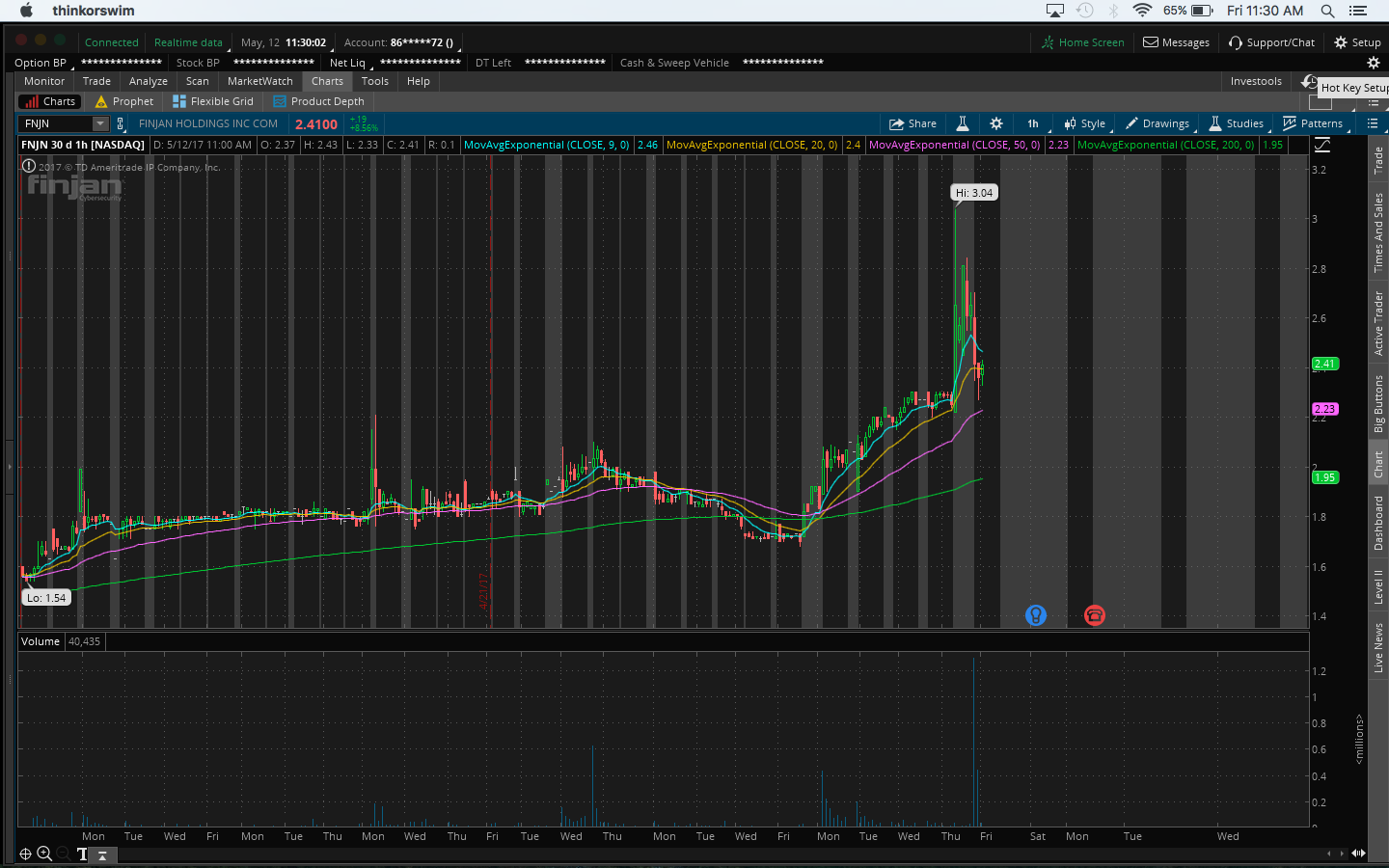Click the Share button
Screen dimensions: 1389x868
pos(912,123)
